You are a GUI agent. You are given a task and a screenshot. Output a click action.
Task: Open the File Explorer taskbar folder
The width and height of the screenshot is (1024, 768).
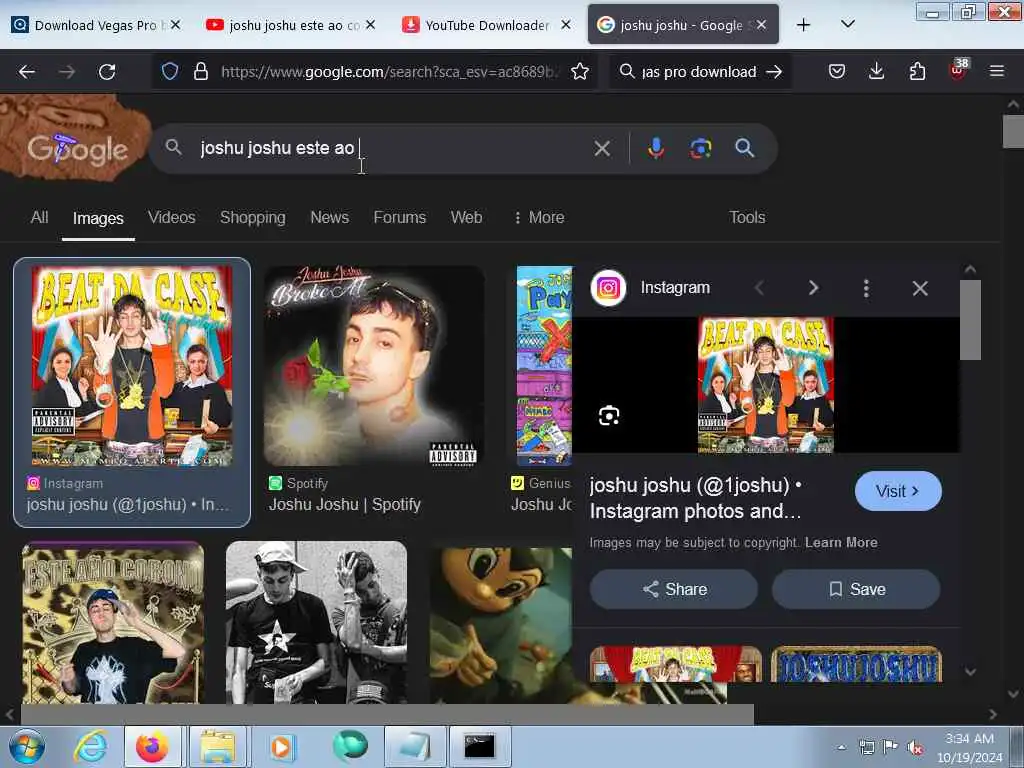(x=217, y=746)
